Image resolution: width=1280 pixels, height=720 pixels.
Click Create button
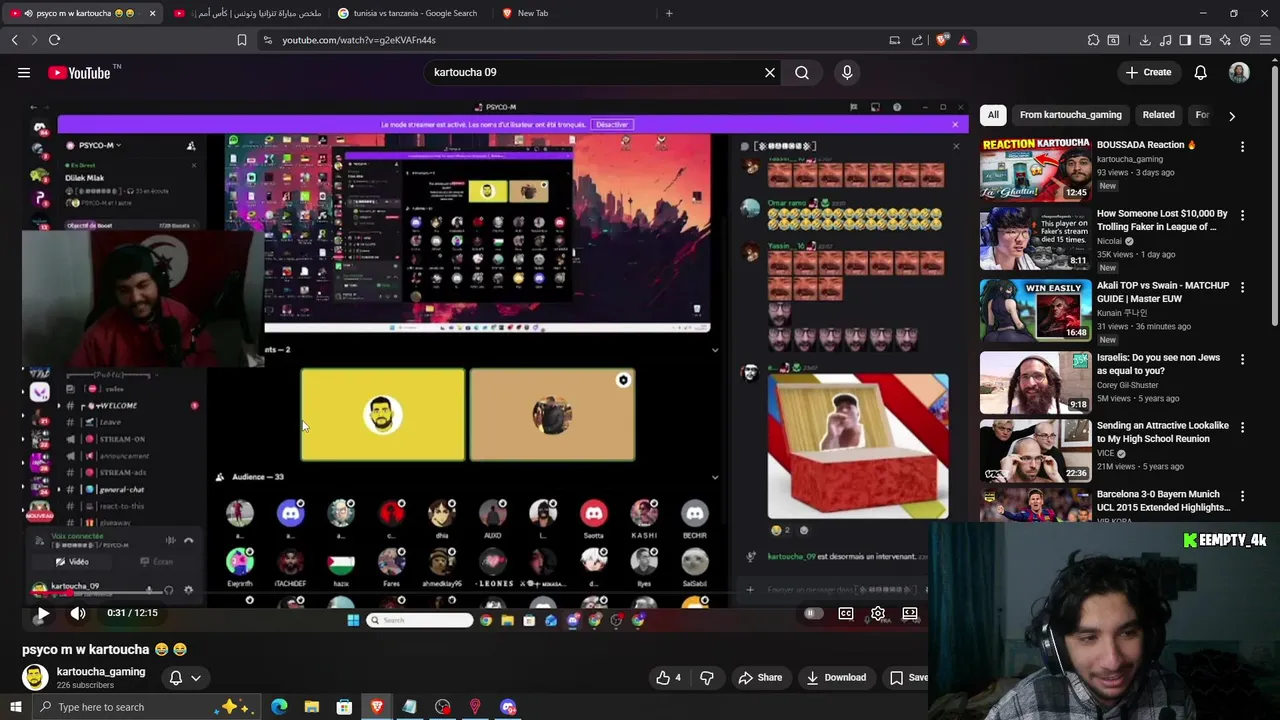coord(1148,72)
